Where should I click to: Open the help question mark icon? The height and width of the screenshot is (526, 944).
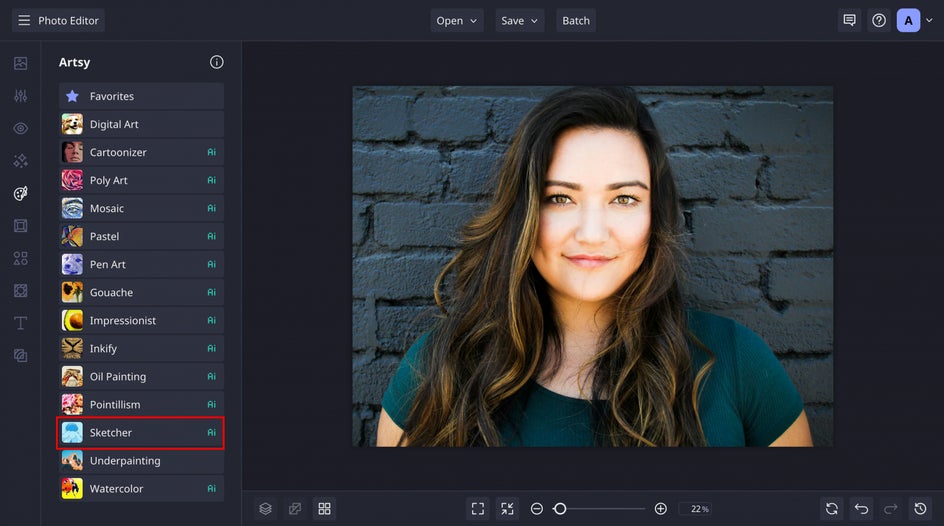tap(879, 20)
